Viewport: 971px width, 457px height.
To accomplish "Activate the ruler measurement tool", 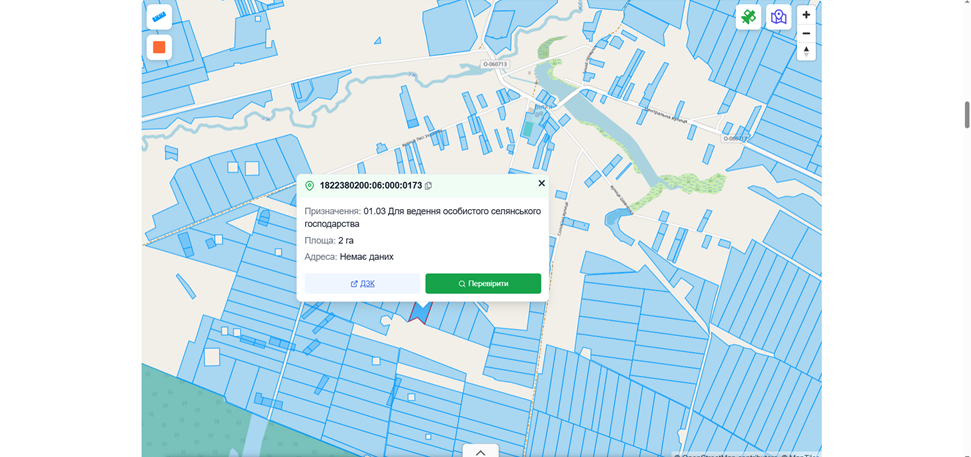I will (x=159, y=17).
